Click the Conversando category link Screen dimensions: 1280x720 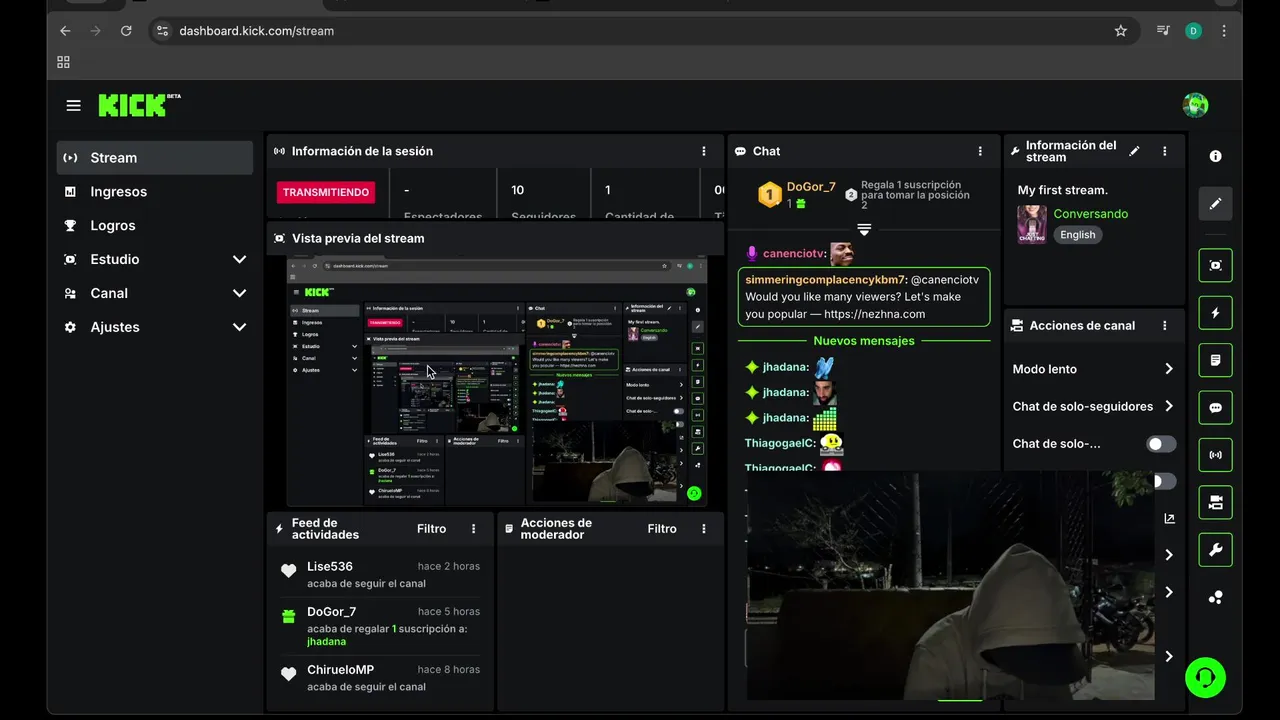click(1091, 214)
